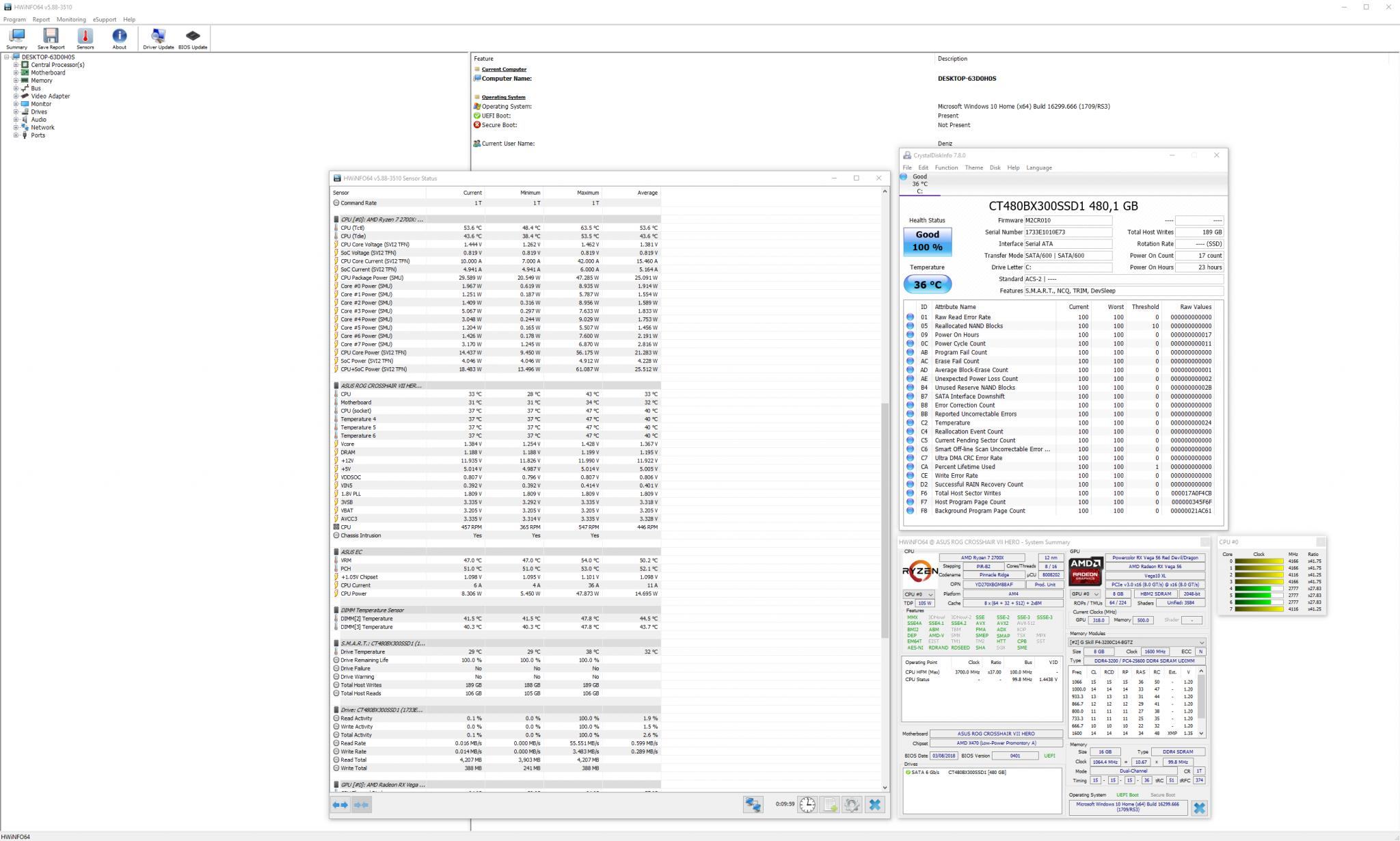
Task: Launch Driver Update from the toolbar
Action: click(x=158, y=38)
